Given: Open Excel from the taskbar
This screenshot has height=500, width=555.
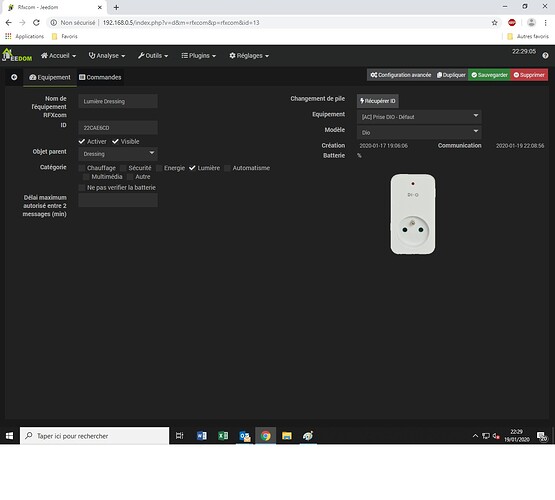Looking at the screenshot, I should pyautogui.click(x=223, y=436).
